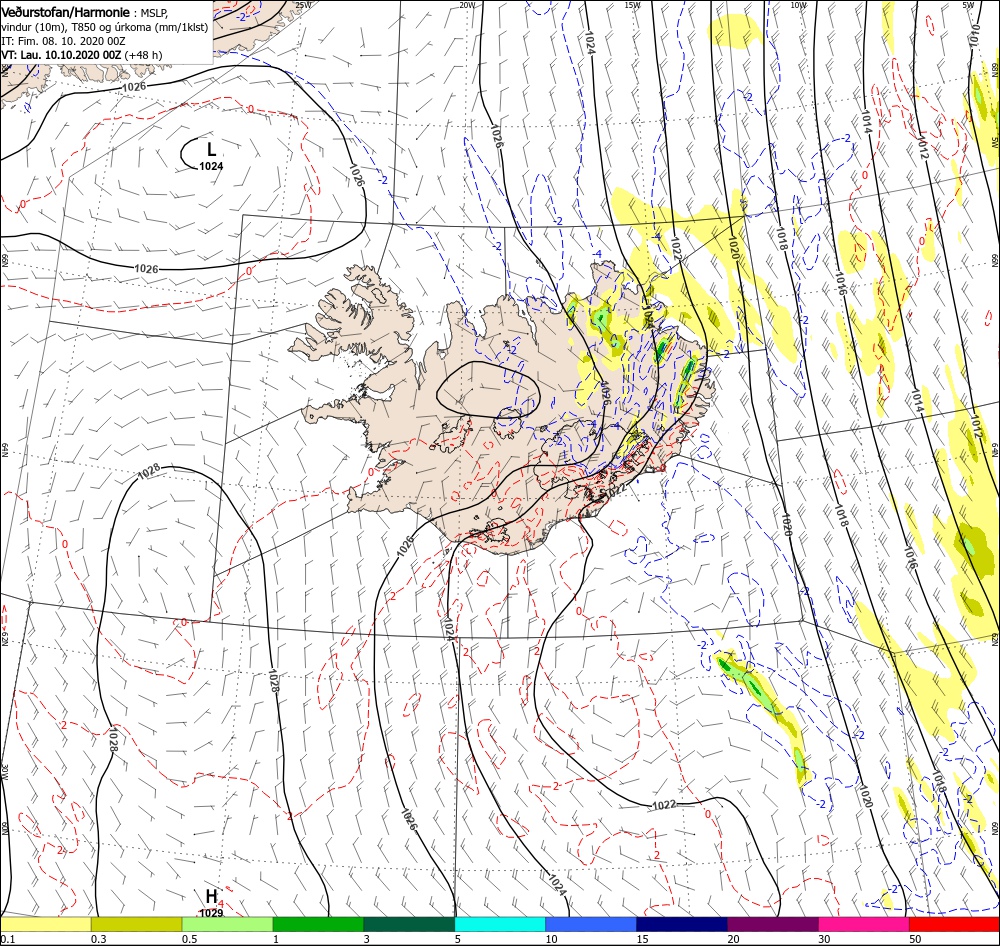Click the '0.3' legend value label
Screen dimensions: 1000x946
98,939
